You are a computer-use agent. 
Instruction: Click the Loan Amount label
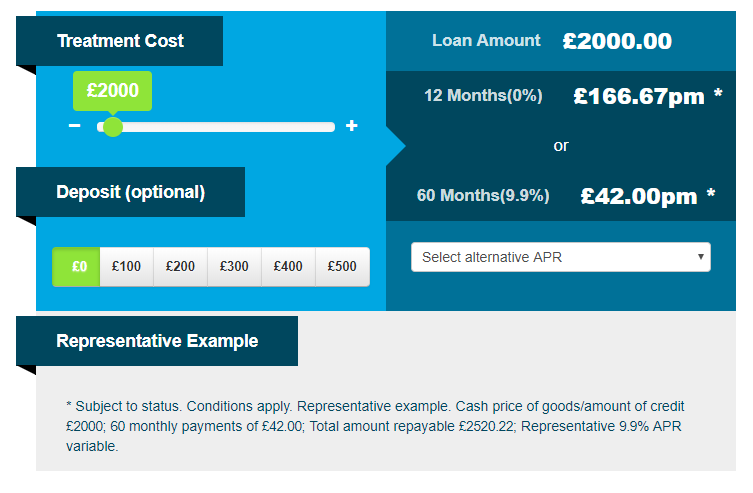486,41
